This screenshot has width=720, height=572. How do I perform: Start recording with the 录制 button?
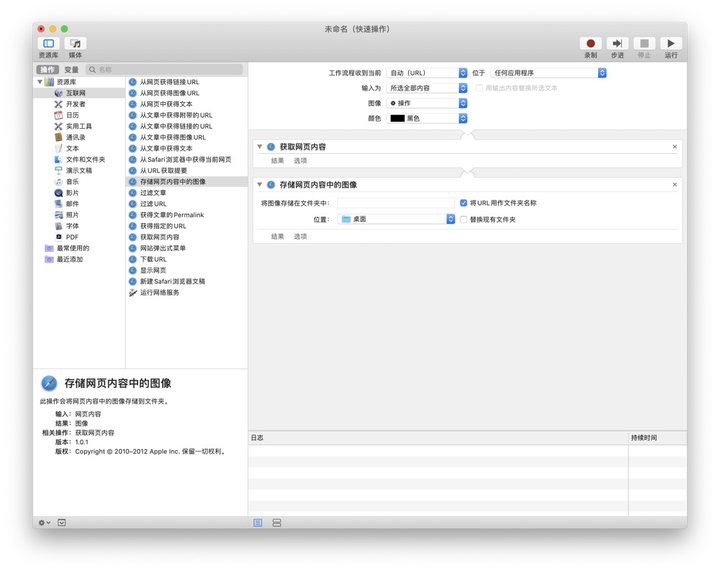(x=591, y=44)
